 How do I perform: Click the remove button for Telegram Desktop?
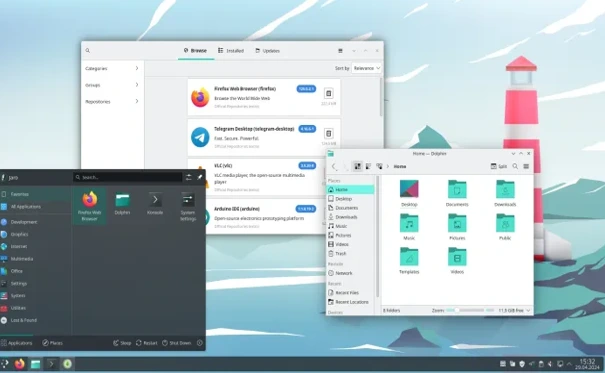328,133
